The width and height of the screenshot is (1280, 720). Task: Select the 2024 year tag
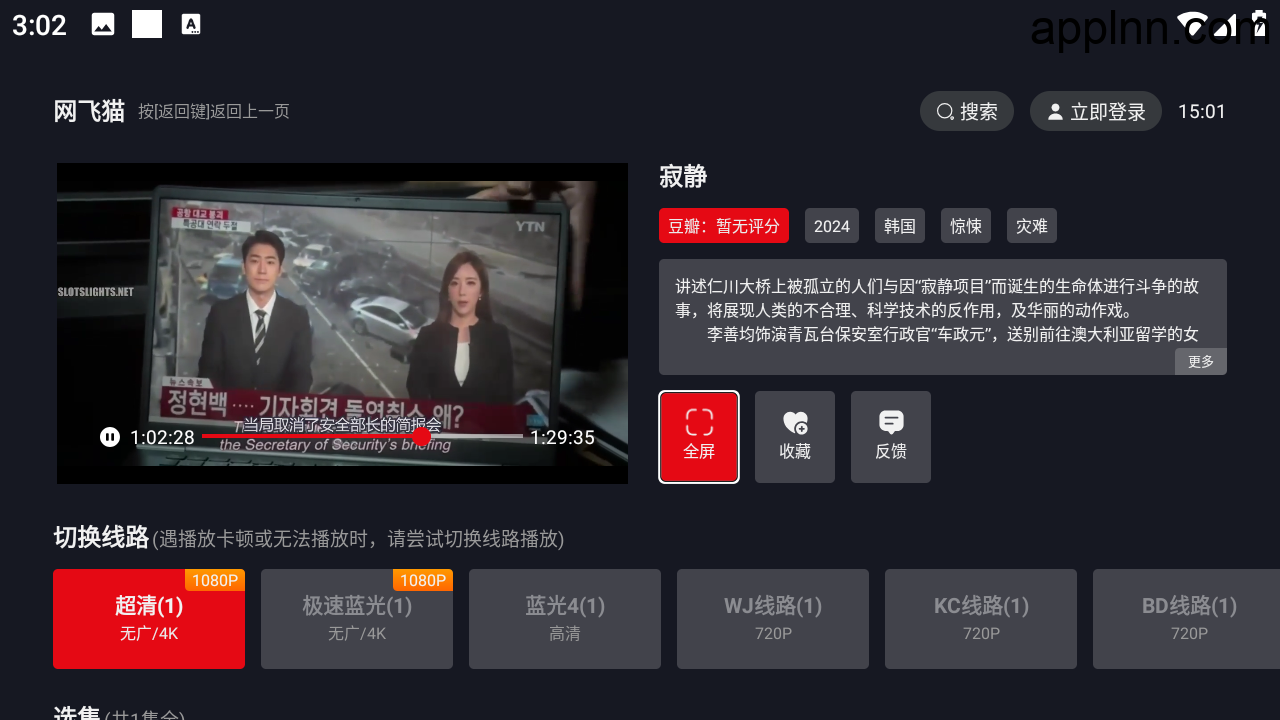pos(832,226)
